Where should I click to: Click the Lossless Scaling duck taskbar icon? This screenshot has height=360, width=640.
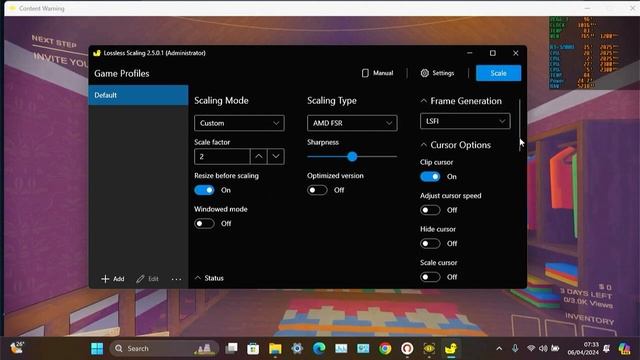[x=451, y=349]
